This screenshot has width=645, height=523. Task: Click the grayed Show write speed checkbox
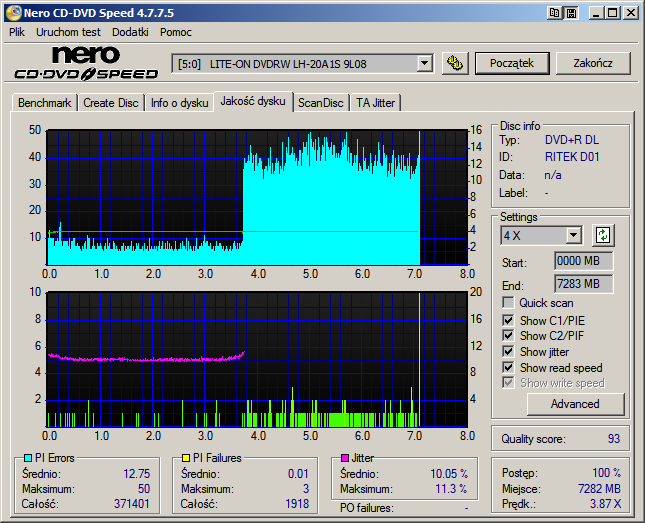[x=508, y=383]
